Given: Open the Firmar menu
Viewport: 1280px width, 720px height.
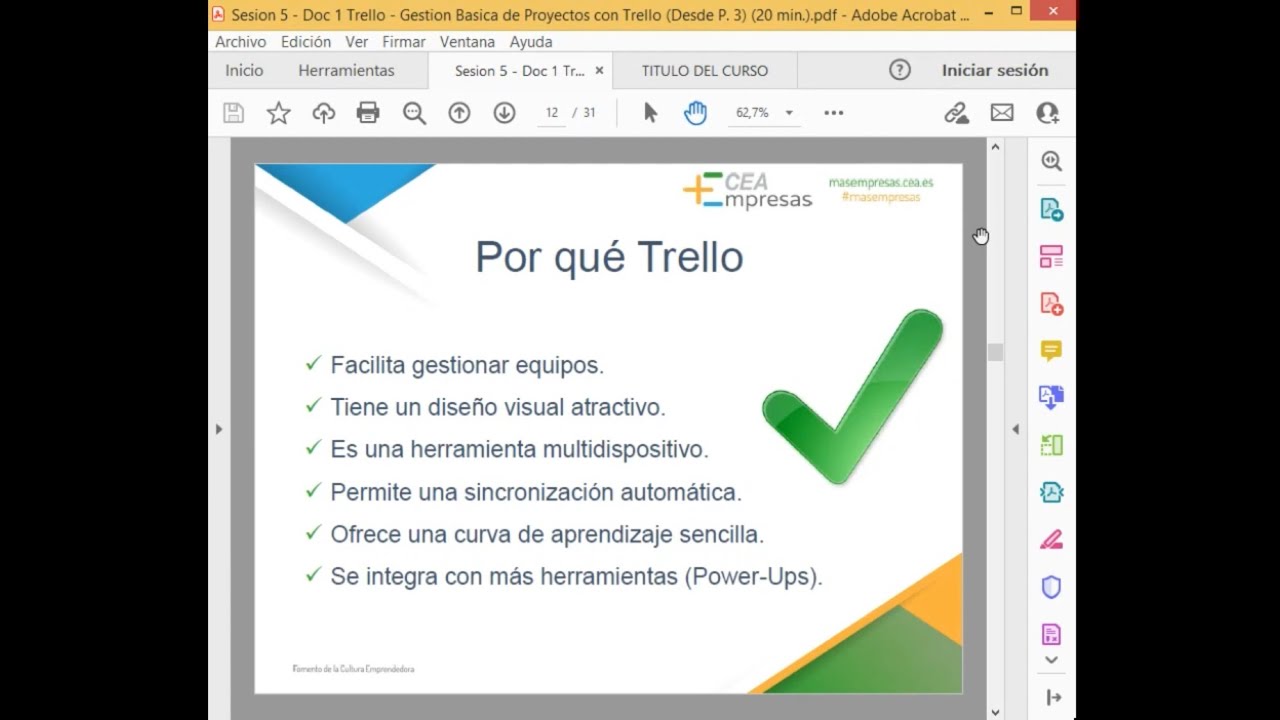Looking at the screenshot, I should [404, 42].
